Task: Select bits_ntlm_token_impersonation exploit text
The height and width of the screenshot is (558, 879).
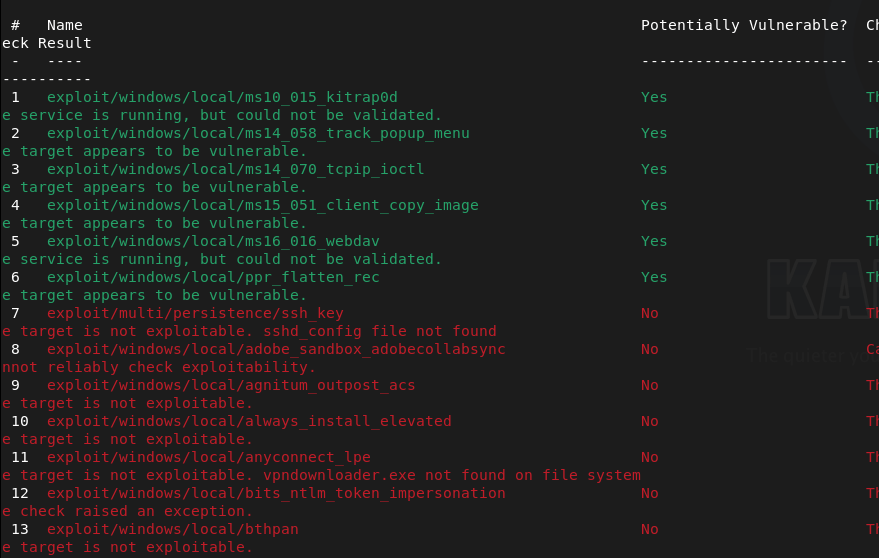Action: [275, 493]
